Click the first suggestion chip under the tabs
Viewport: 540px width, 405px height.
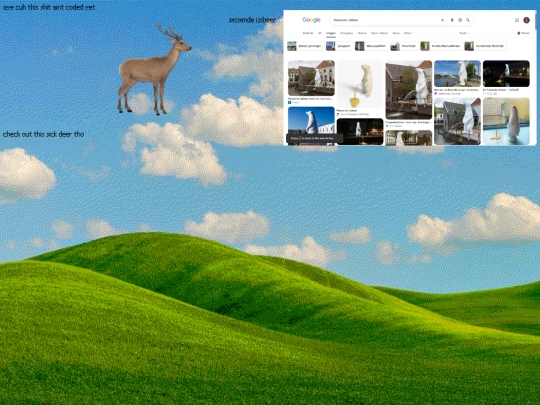[x=305, y=46]
